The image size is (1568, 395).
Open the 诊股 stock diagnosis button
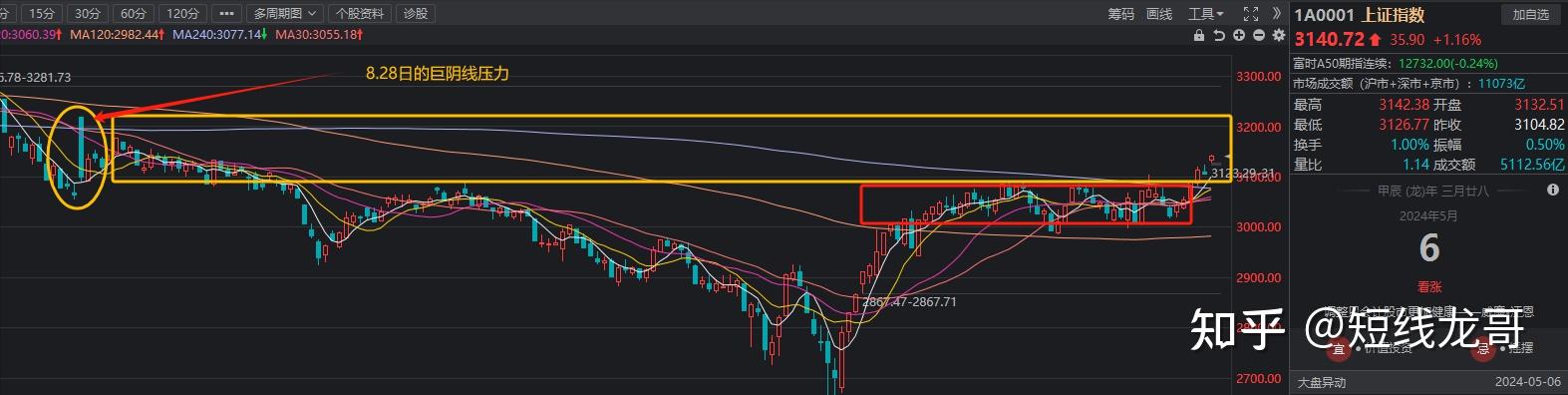click(415, 13)
